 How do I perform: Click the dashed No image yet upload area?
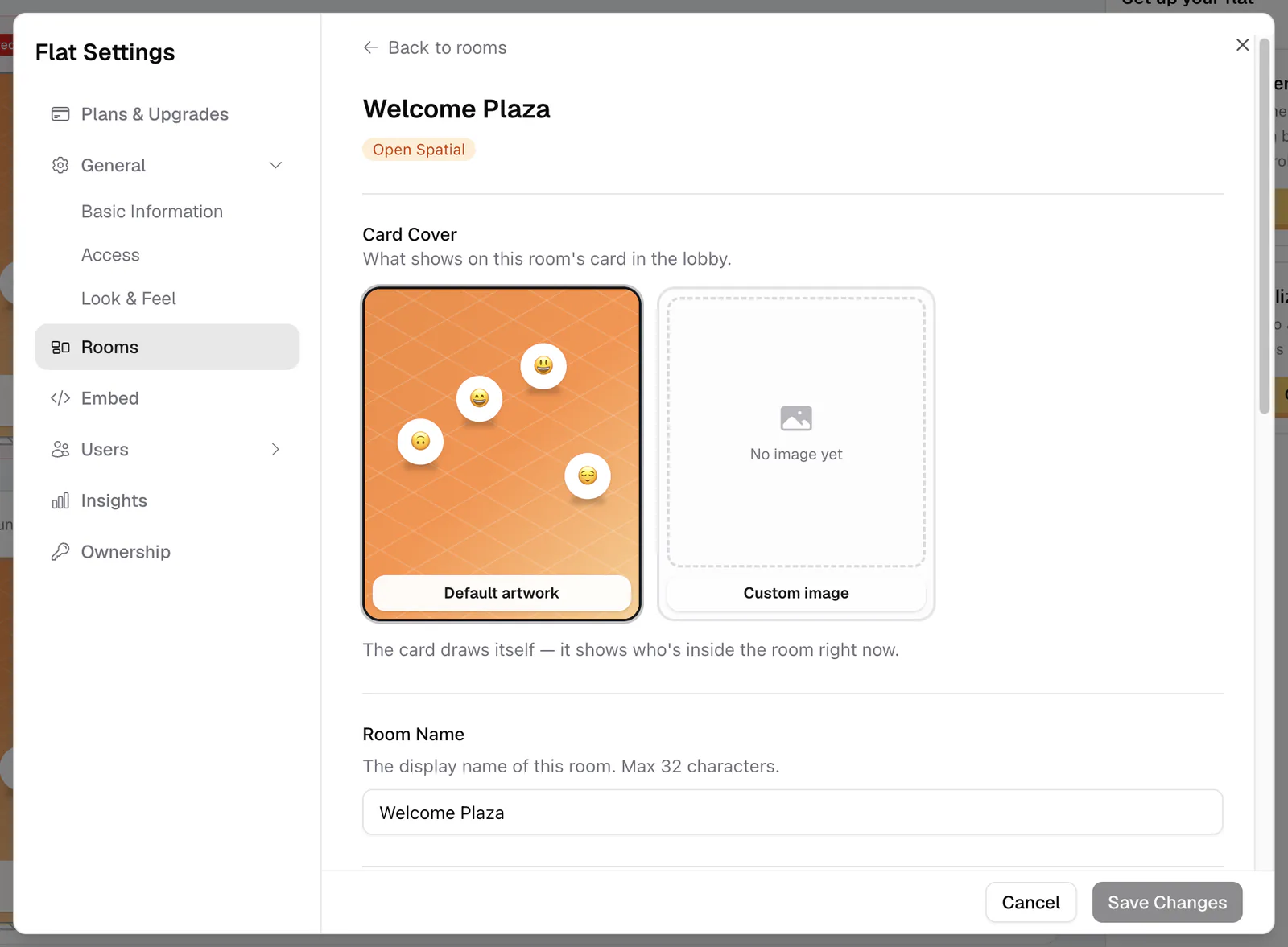(796, 433)
